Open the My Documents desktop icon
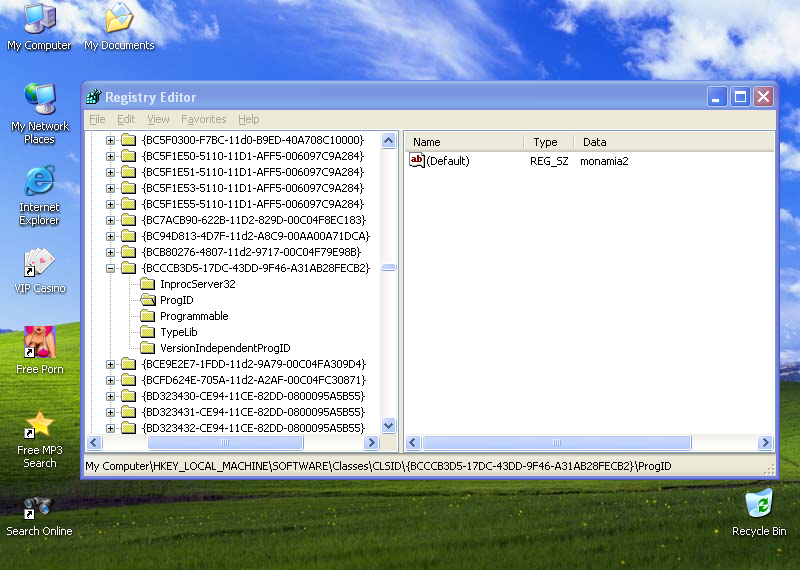 119,18
